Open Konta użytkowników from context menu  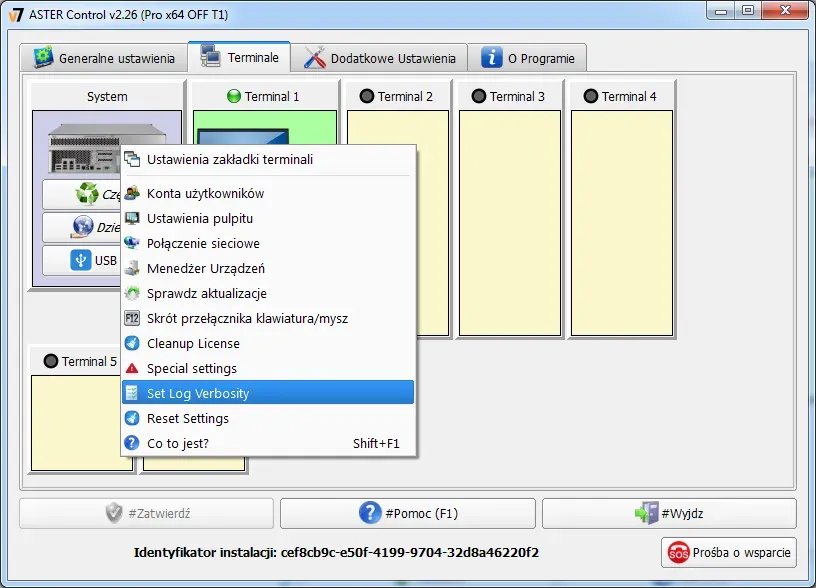click(205, 193)
